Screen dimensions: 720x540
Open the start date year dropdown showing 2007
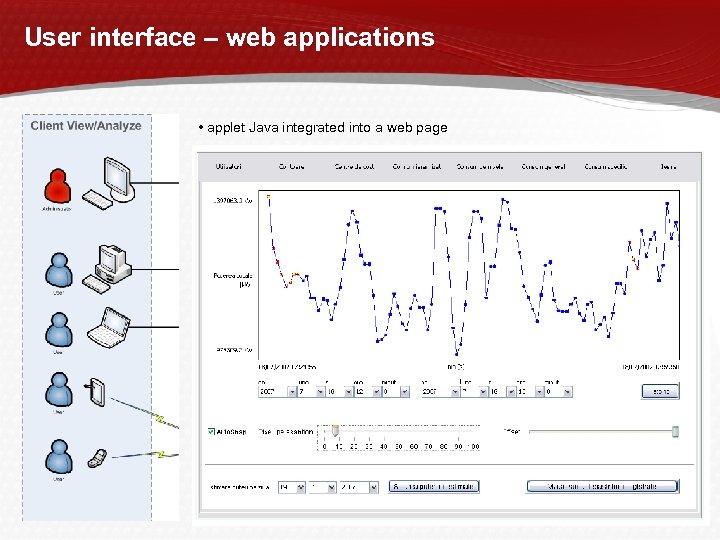[x=277, y=392]
